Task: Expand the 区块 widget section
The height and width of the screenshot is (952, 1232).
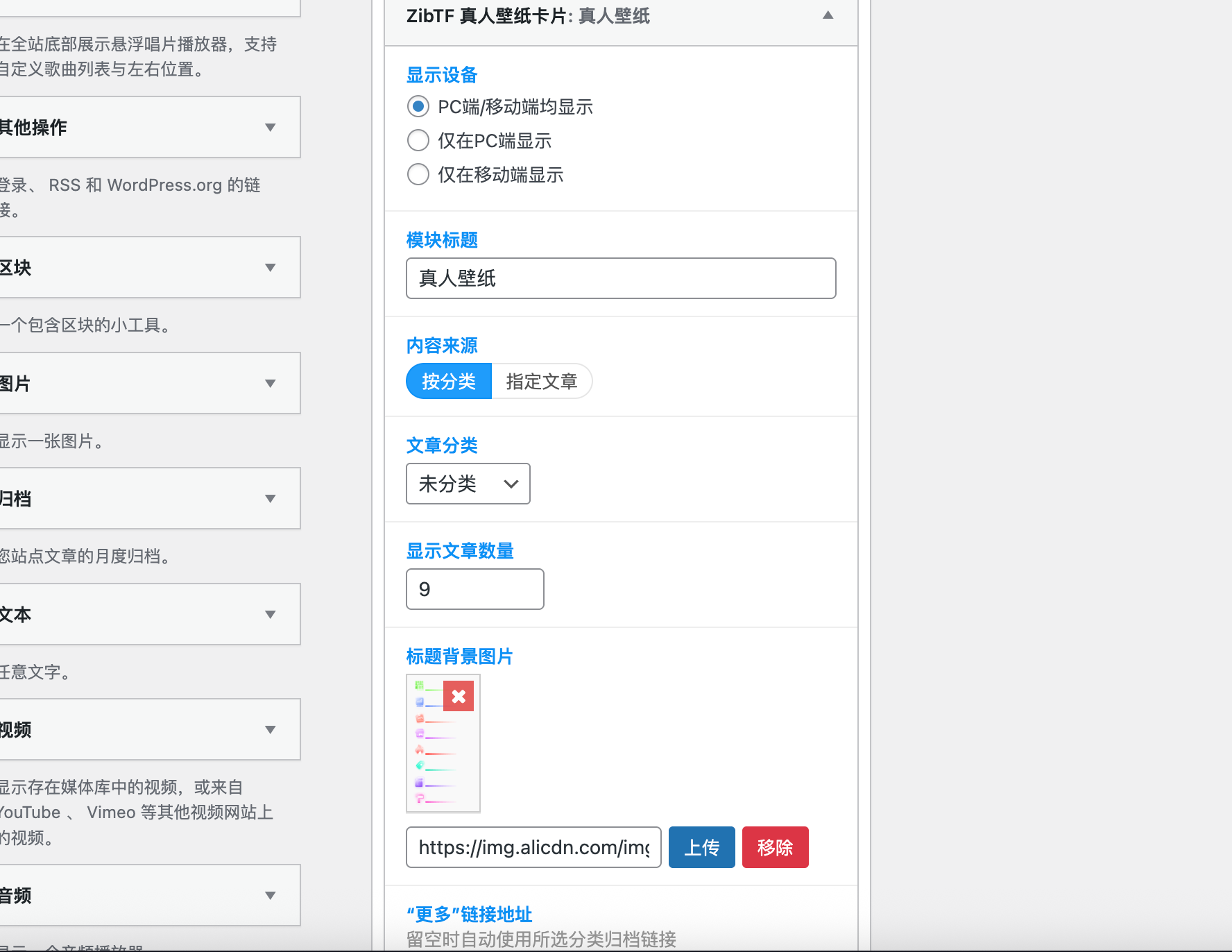Action: click(x=270, y=268)
